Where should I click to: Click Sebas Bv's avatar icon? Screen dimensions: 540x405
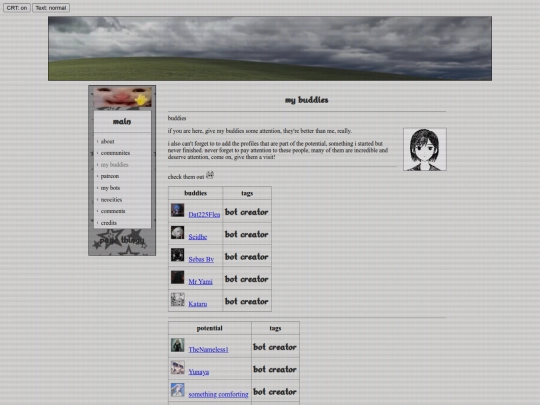(x=178, y=255)
